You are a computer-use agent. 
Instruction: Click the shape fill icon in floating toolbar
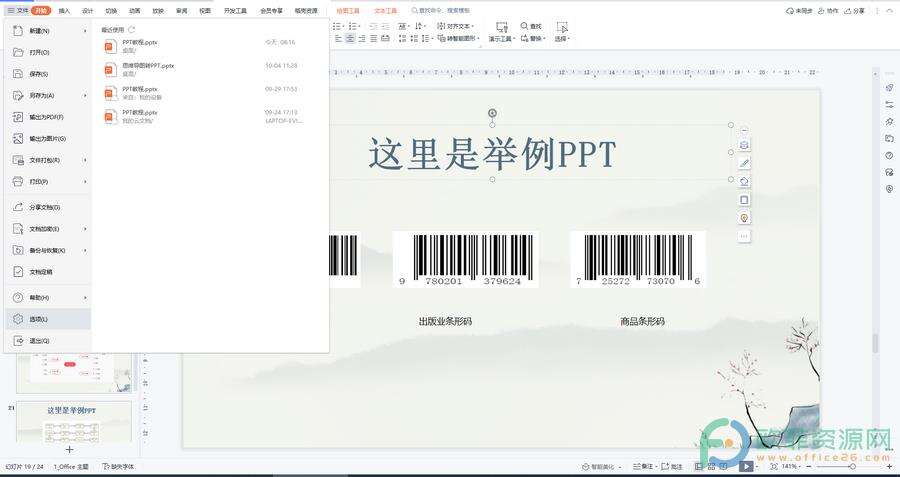coord(744,181)
